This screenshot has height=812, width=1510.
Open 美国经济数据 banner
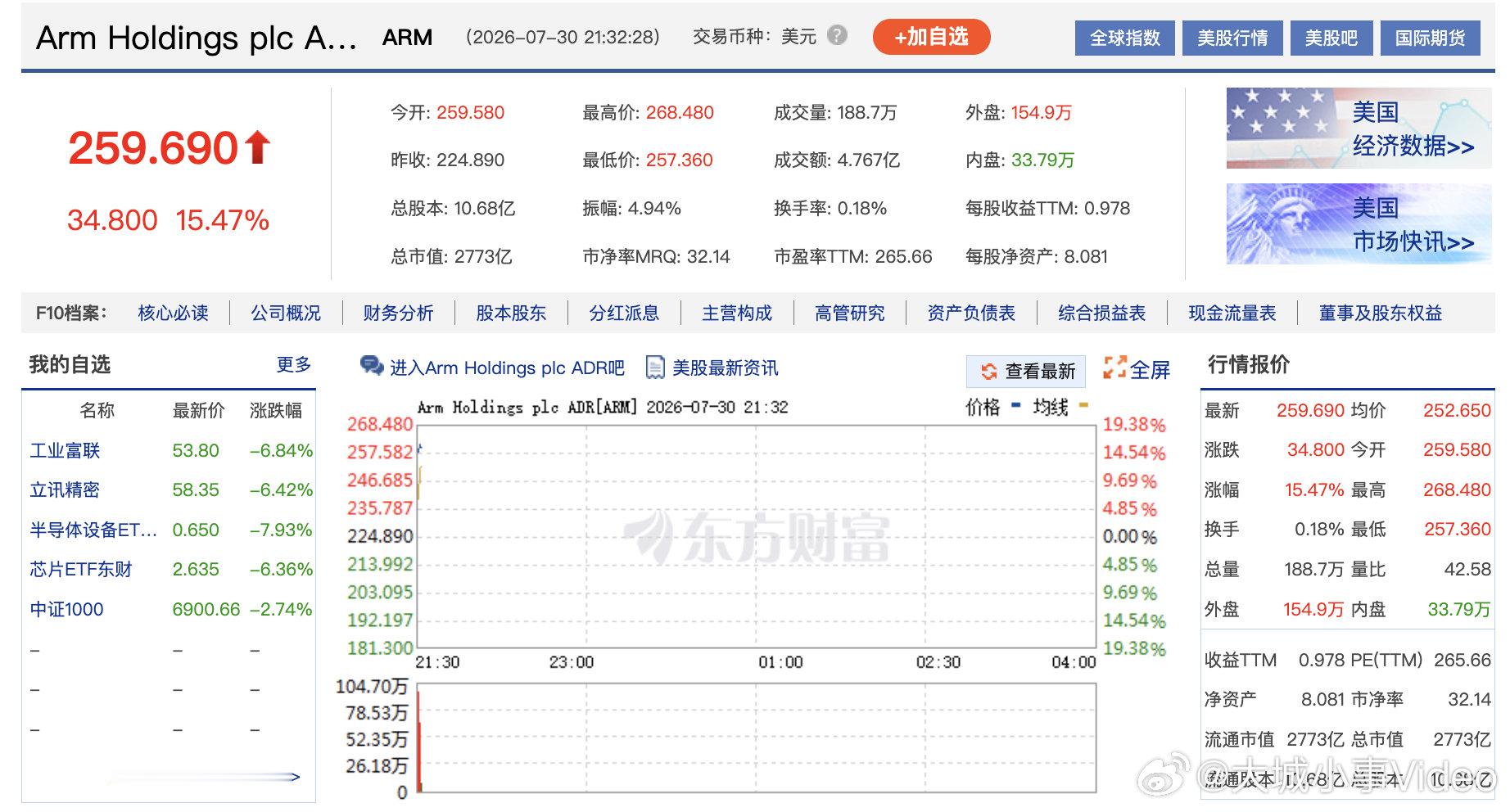pos(1359,129)
